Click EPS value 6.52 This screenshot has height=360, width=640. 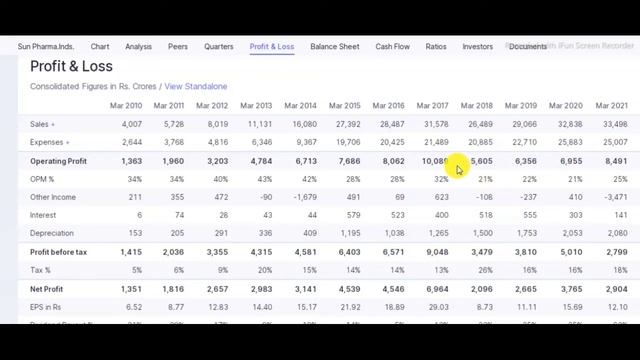134,307
